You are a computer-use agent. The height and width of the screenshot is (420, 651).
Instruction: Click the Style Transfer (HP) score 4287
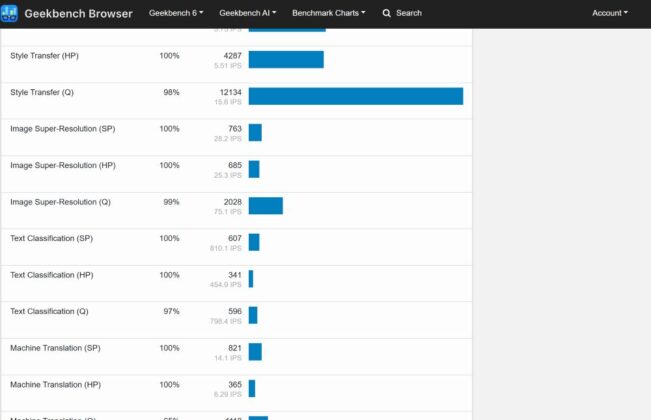tap(232, 56)
